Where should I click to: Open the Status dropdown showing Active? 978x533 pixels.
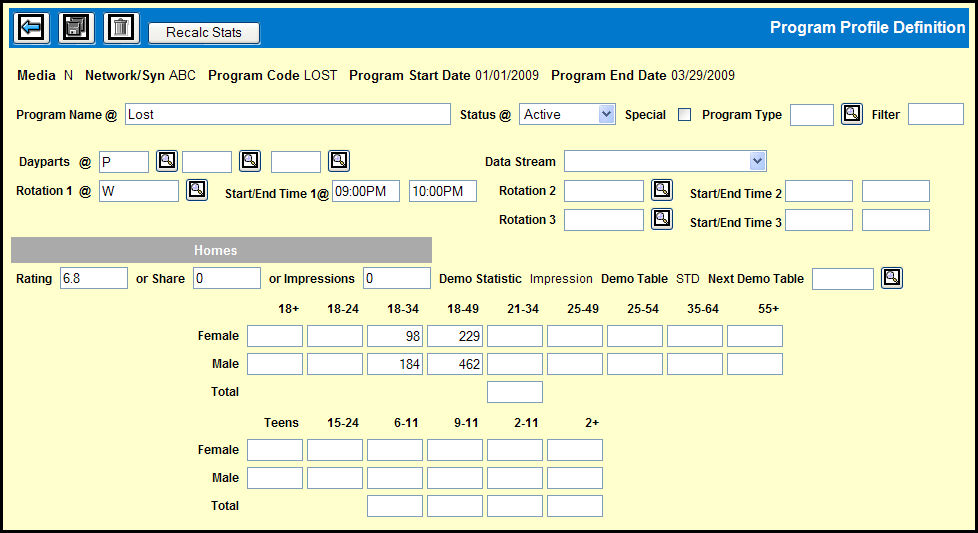pyautogui.click(x=567, y=115)
